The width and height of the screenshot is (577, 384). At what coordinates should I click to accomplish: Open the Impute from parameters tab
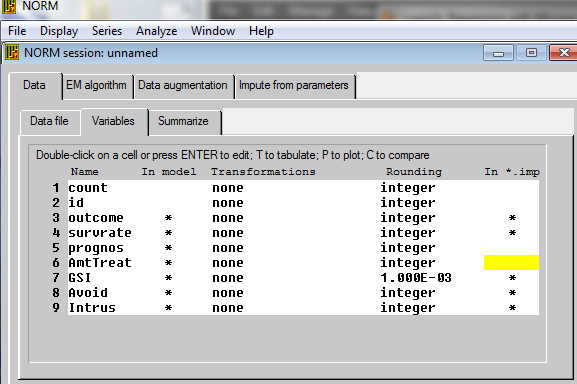[294, 86]
